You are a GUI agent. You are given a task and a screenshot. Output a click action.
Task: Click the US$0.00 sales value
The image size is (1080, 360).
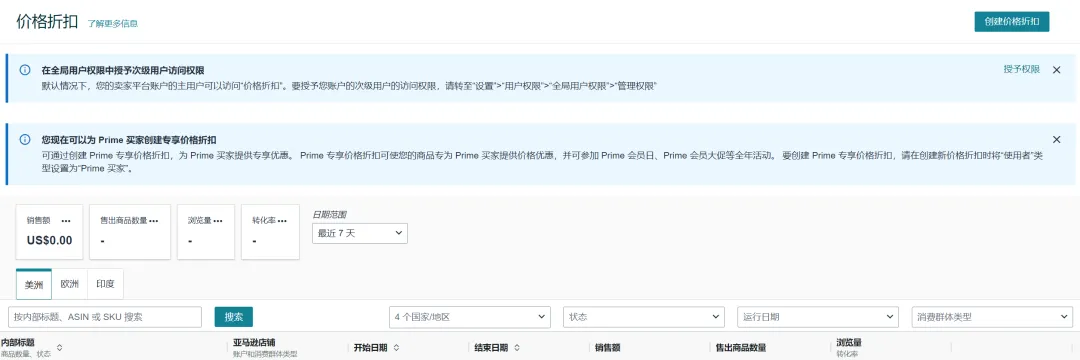point(50,241)
